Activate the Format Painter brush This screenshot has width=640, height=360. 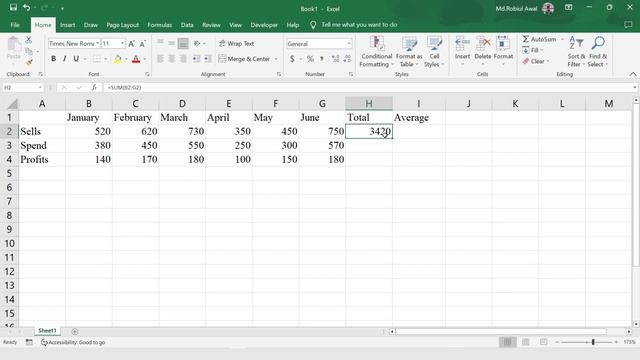click(x=29, y=62)
